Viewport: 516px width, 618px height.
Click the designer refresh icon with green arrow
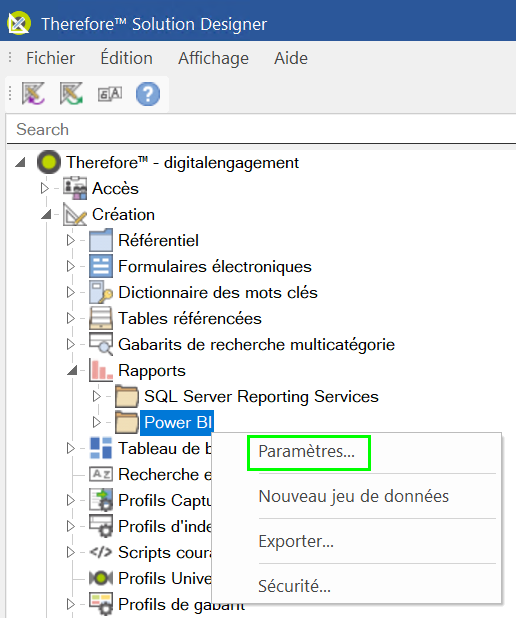click(71, 93)
